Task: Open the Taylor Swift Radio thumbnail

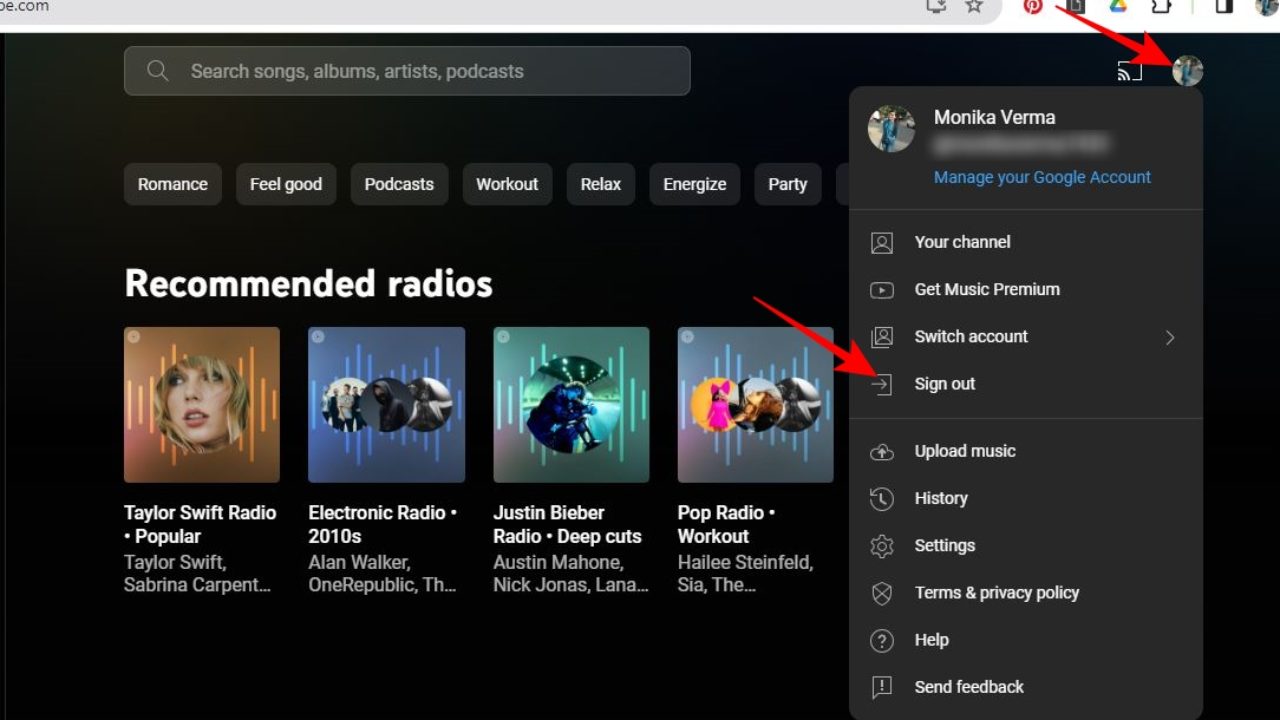Action: [x=201, y=404]
